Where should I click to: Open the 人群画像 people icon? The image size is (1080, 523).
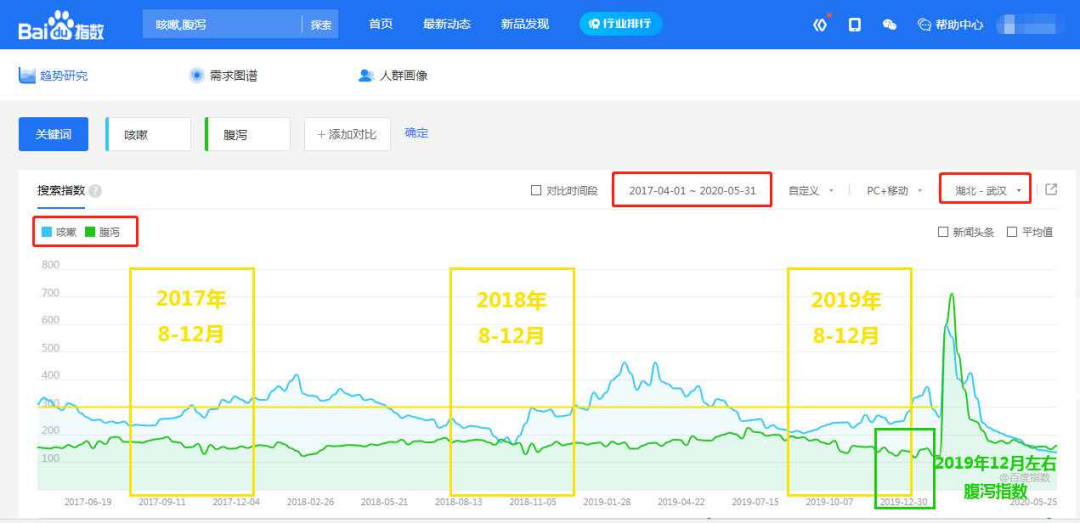pos(366,76)
